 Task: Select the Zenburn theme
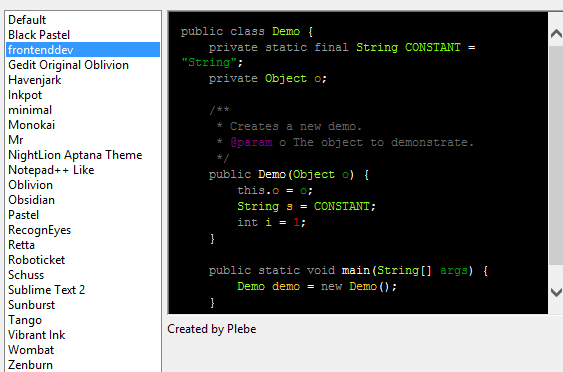83,365
